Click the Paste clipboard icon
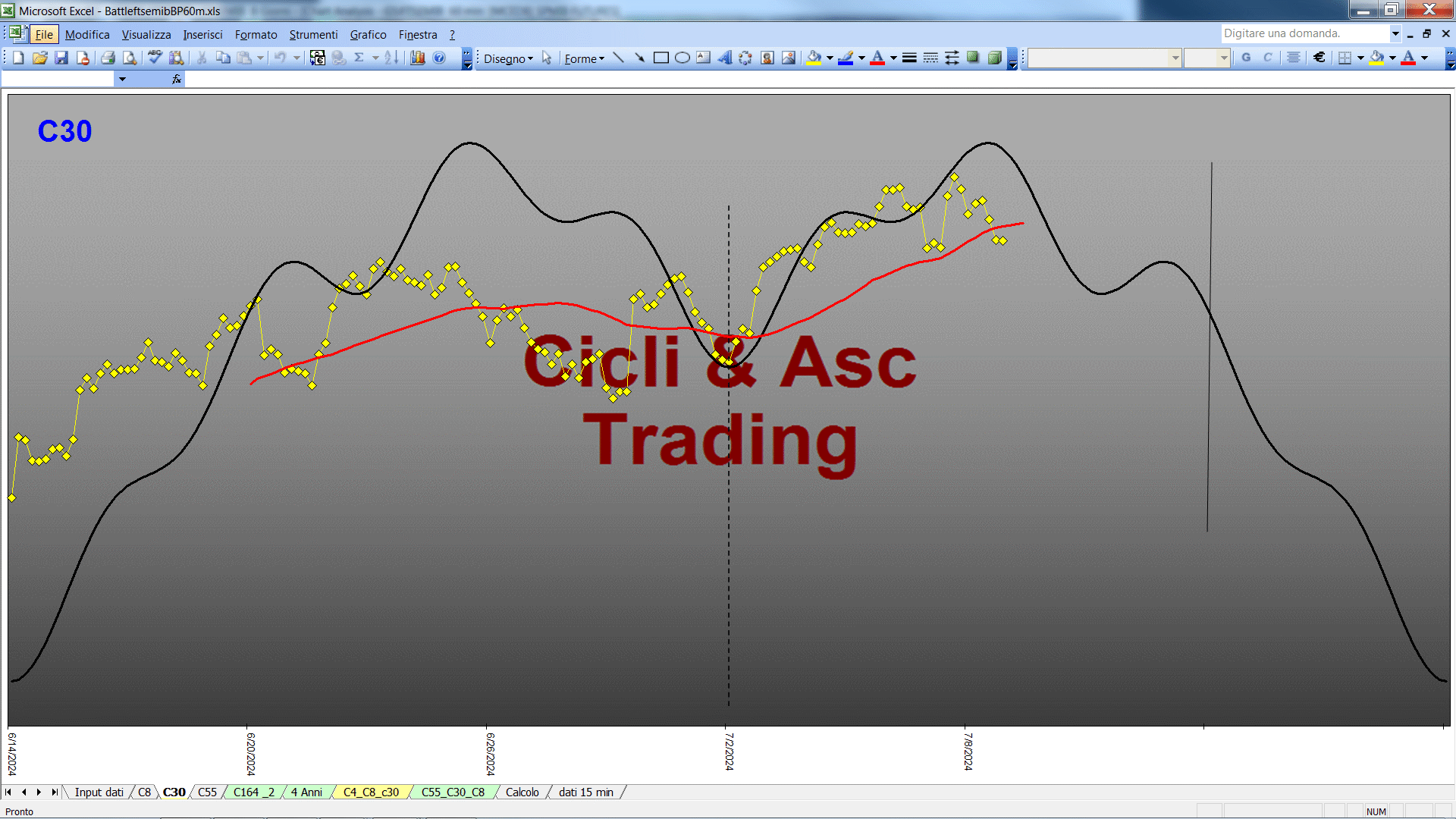This screenshot has width=1456, height=819. pos(244,58)
